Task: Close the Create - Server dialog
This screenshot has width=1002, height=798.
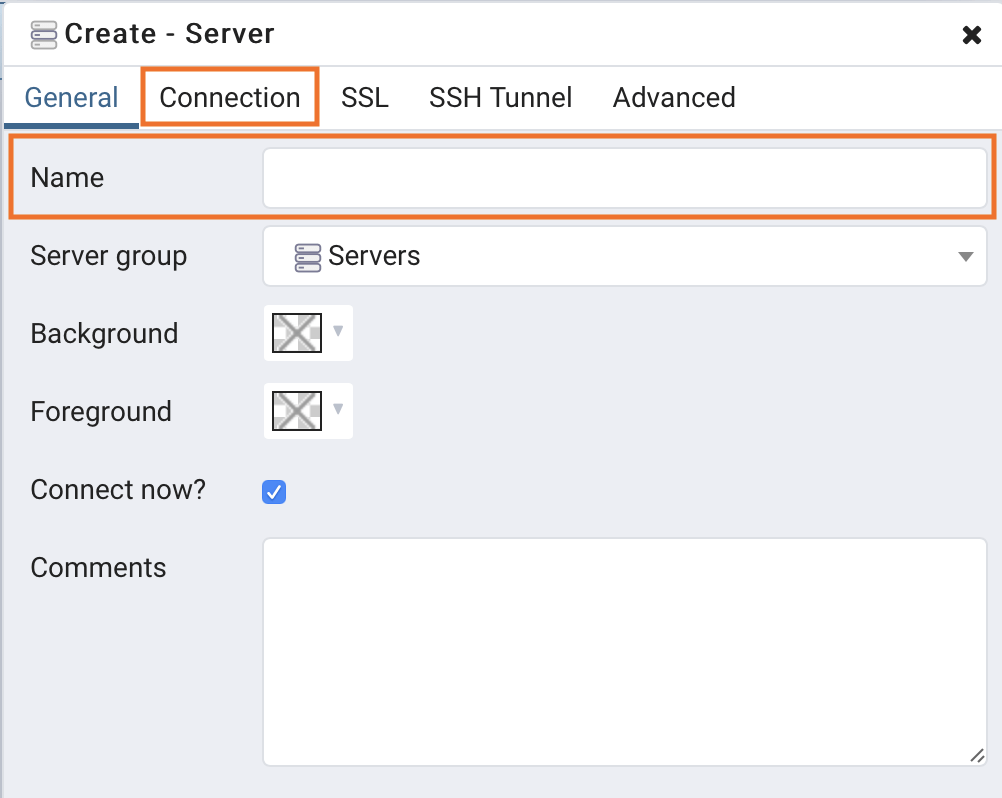Action: 971,35
